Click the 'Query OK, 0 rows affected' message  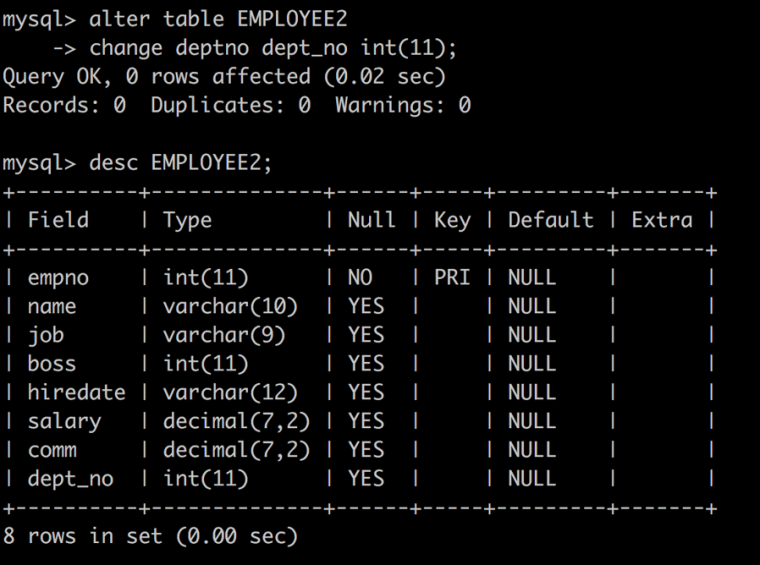click(157, 77)
